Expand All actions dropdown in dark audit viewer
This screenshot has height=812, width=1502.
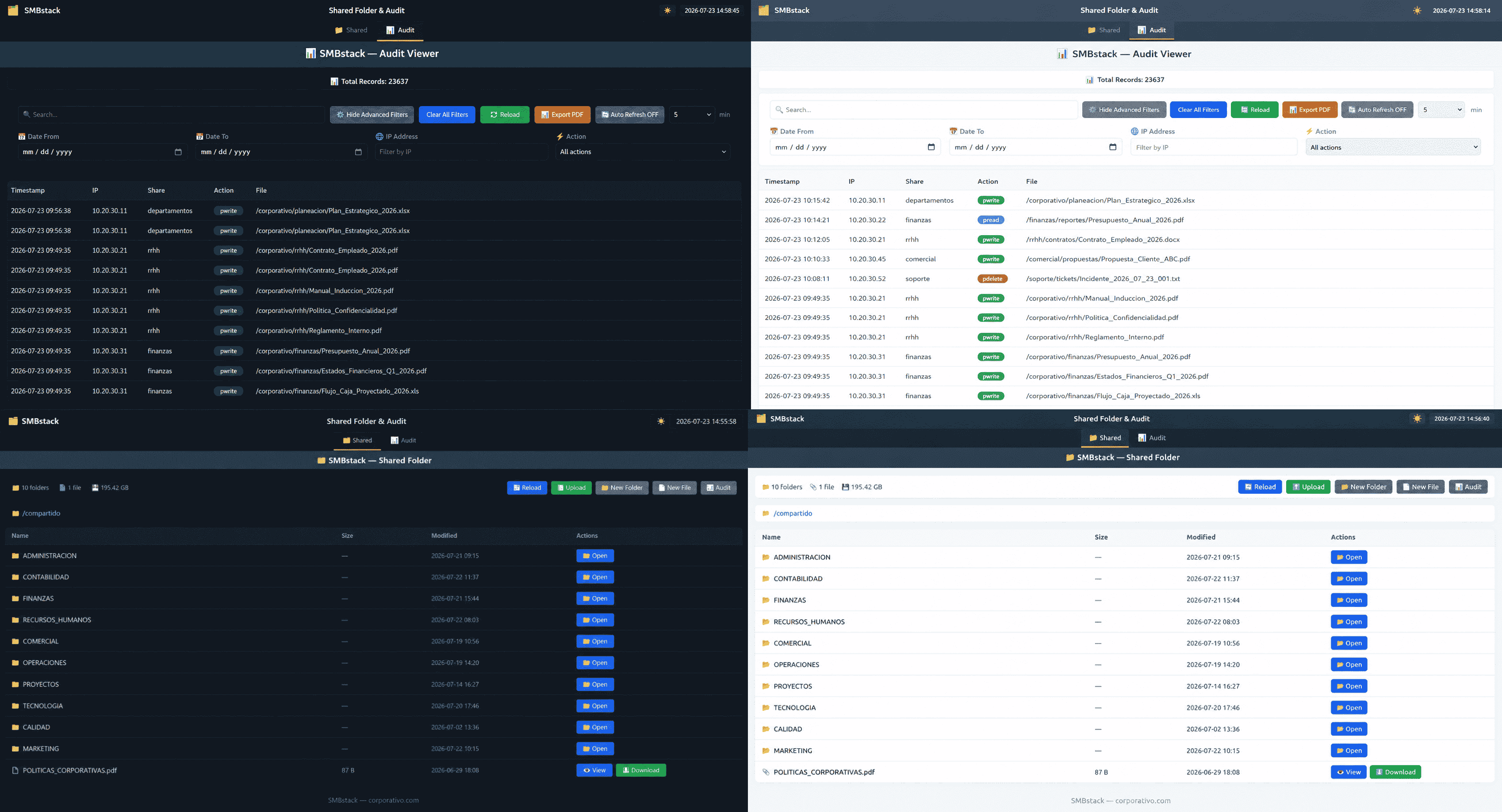point(643,152)
